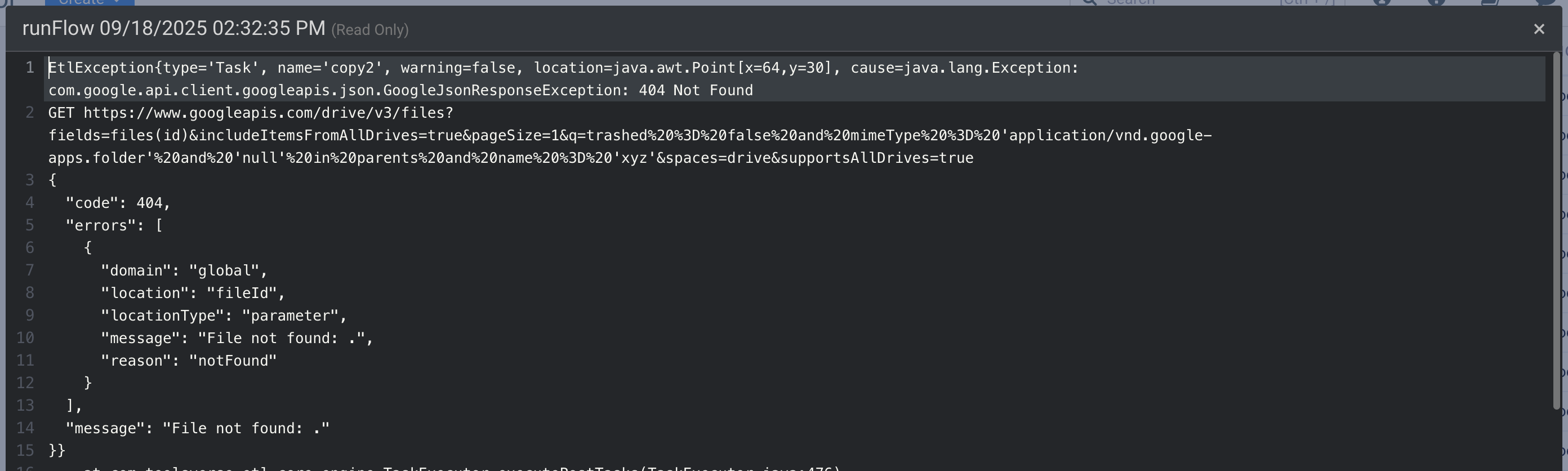This screenshot has width=1568, height=471.
Task: Click line number 15 in the gutter
Action: pos(25,450)
